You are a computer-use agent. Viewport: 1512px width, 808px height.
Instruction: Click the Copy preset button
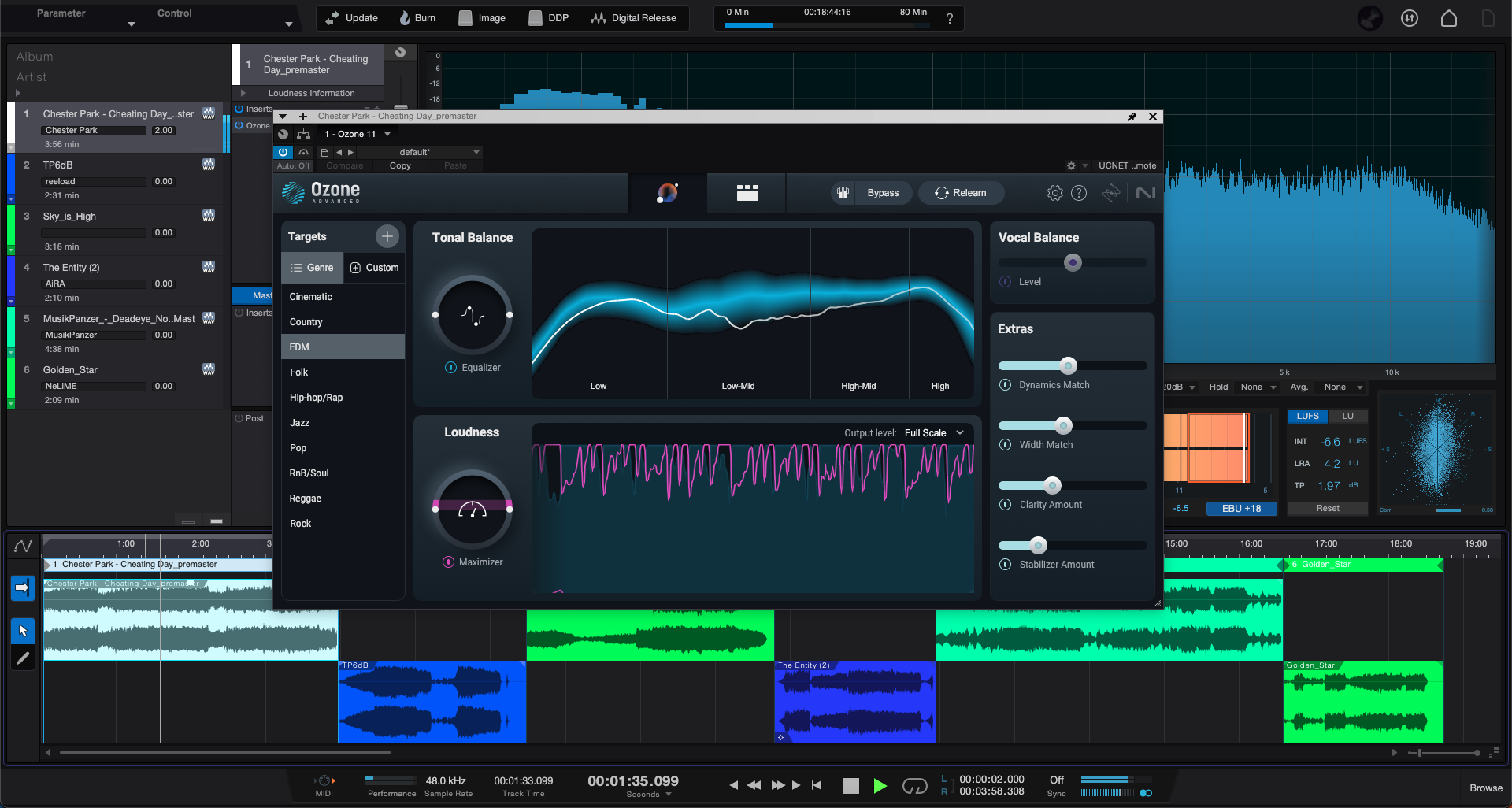pos(400,166)
